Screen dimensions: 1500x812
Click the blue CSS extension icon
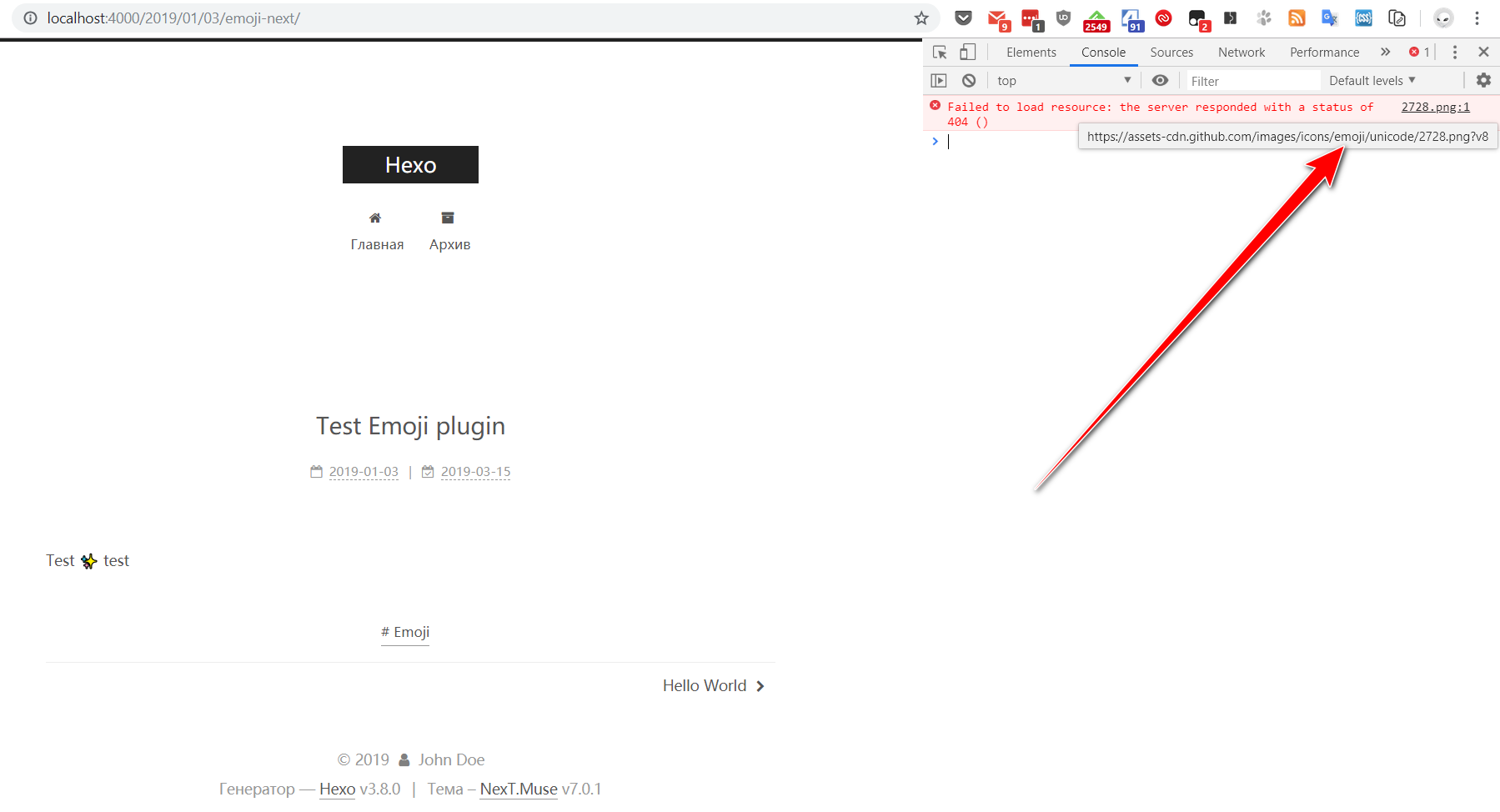[x=1363, y=18]
